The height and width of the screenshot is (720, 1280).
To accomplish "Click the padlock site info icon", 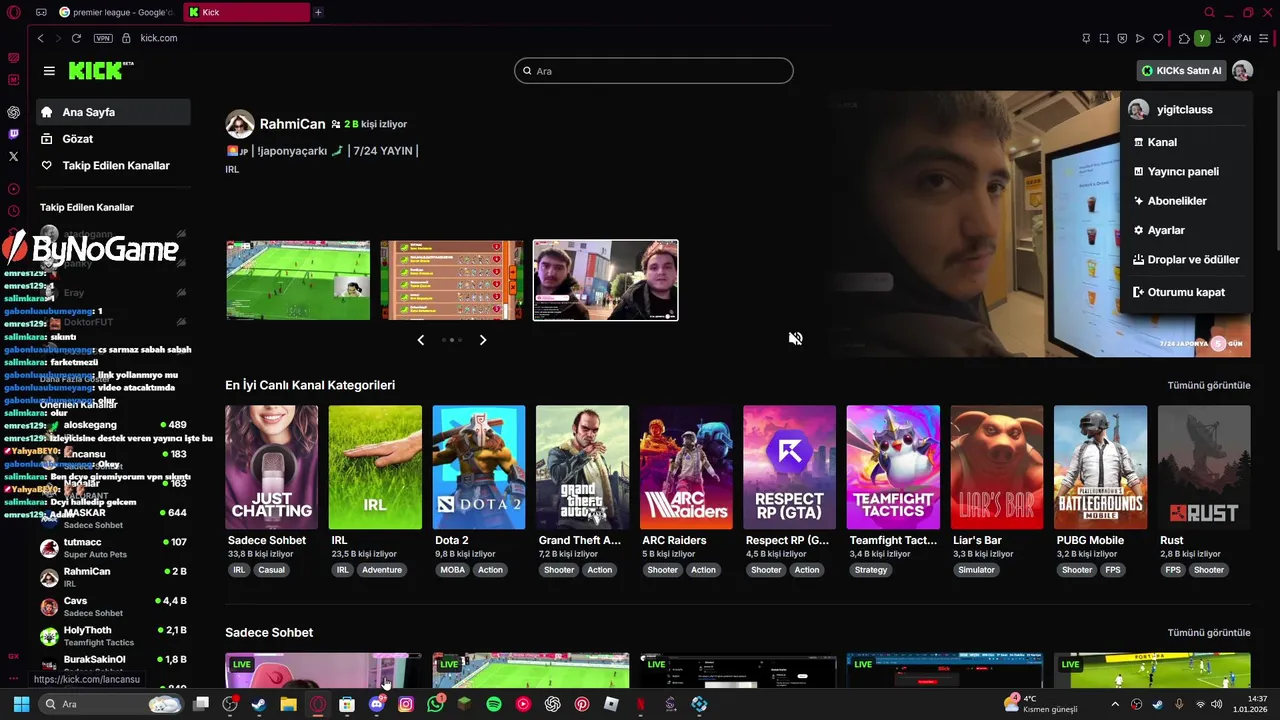I will 126,38.
